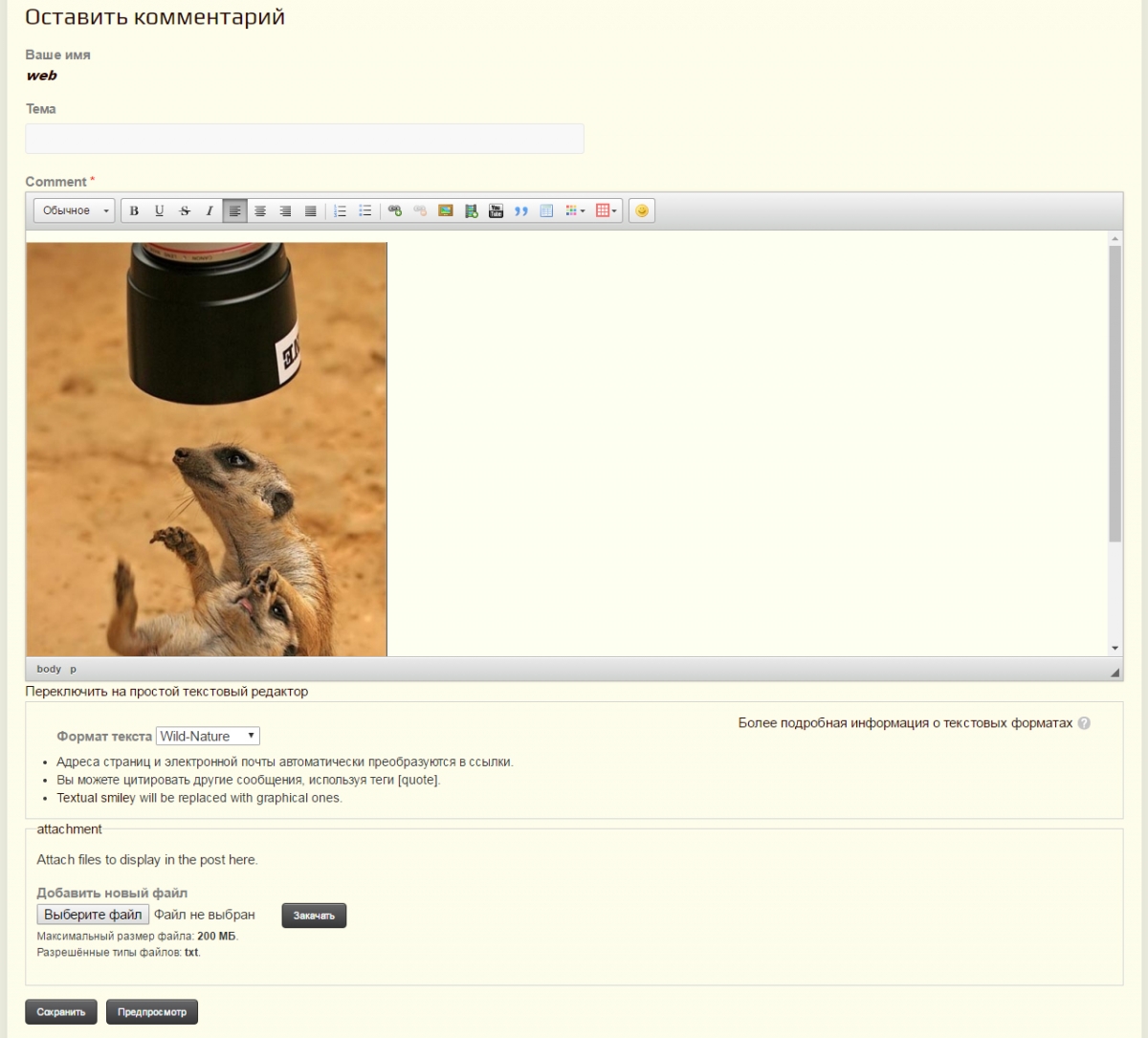Click the insert image icon
Screen dimensions: 1148x1038
[x=445, y=210]
